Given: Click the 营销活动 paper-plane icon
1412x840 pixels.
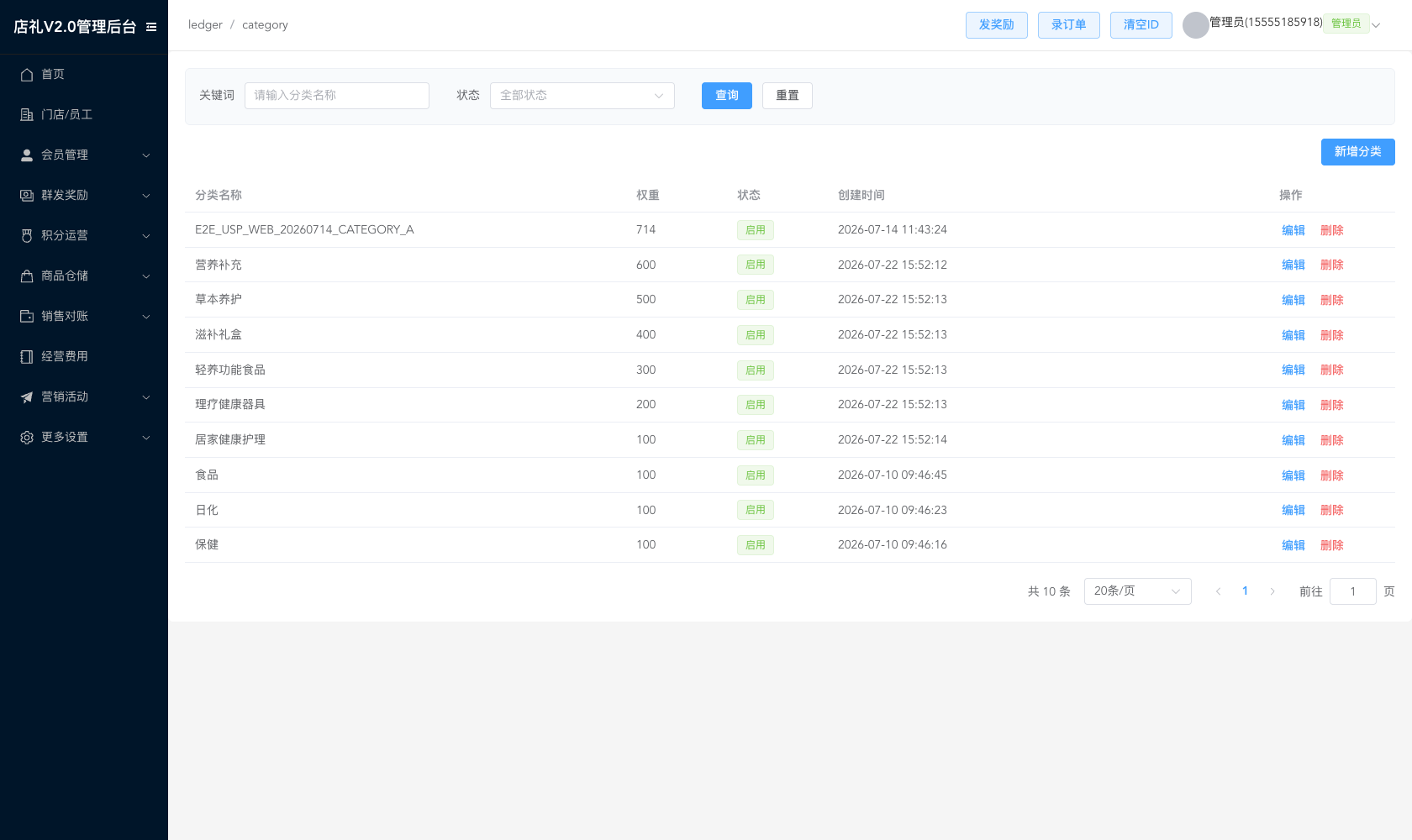Looking at the screenshot, I should point(27,397).
